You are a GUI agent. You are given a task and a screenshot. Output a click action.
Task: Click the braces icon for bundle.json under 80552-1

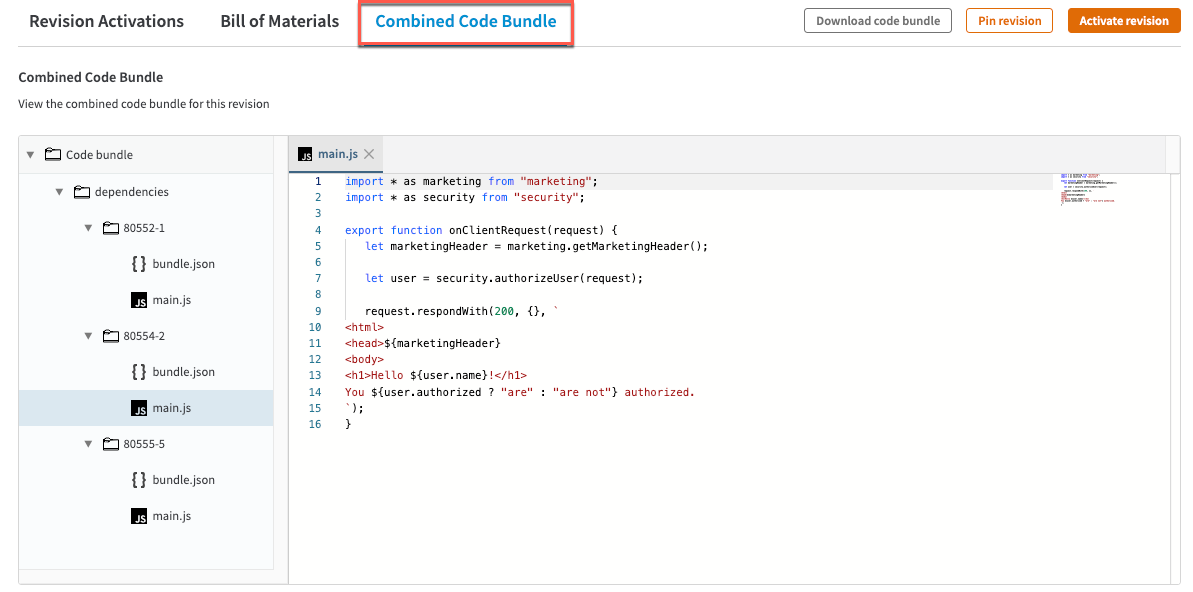click(x=140, y=264)
